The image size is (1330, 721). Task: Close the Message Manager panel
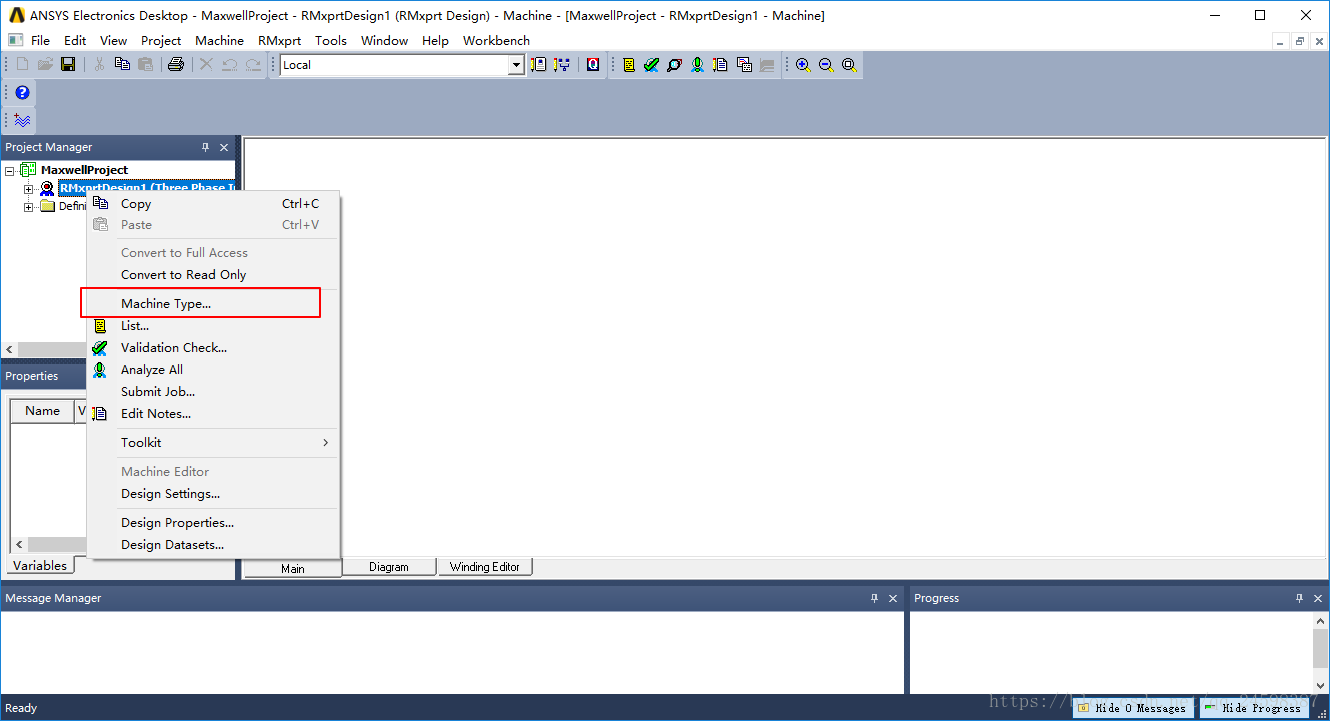tap(893, 598)
